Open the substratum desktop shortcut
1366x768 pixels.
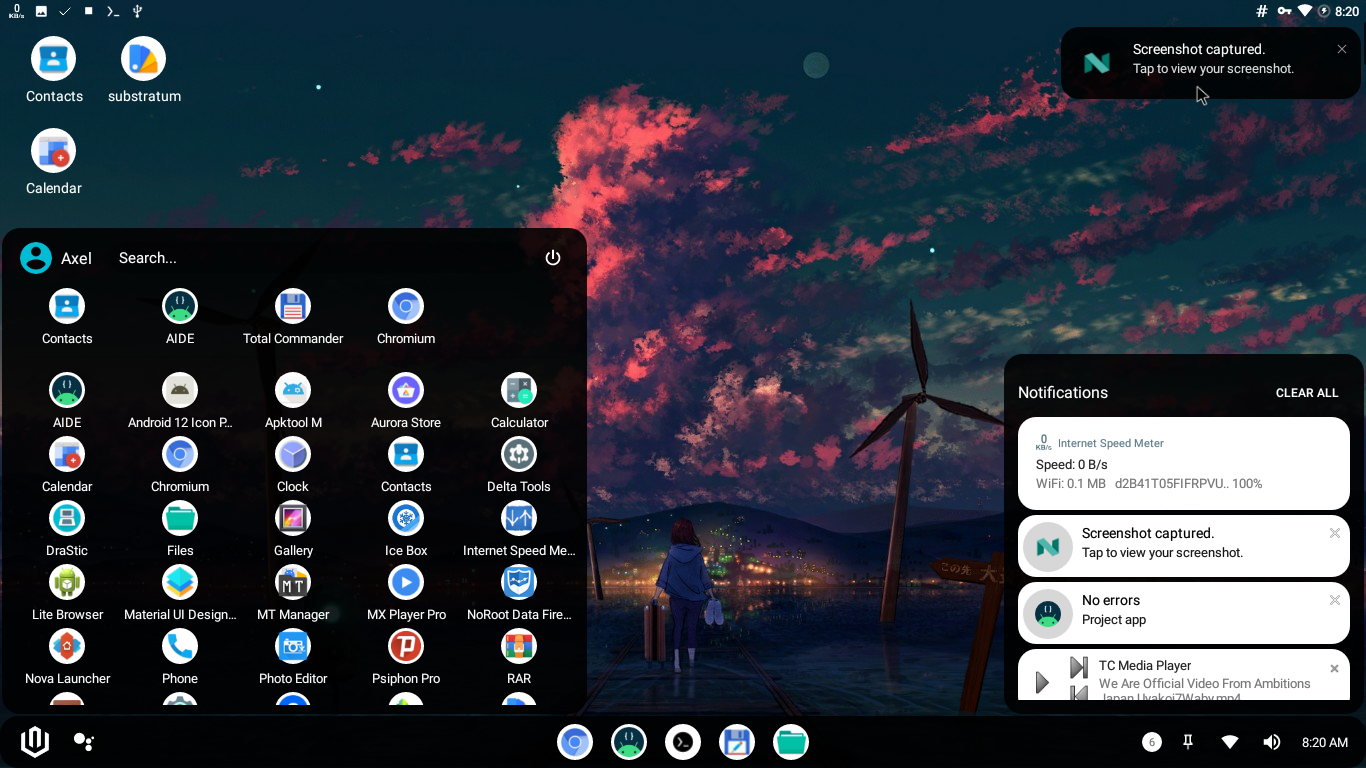pos(144,69)
